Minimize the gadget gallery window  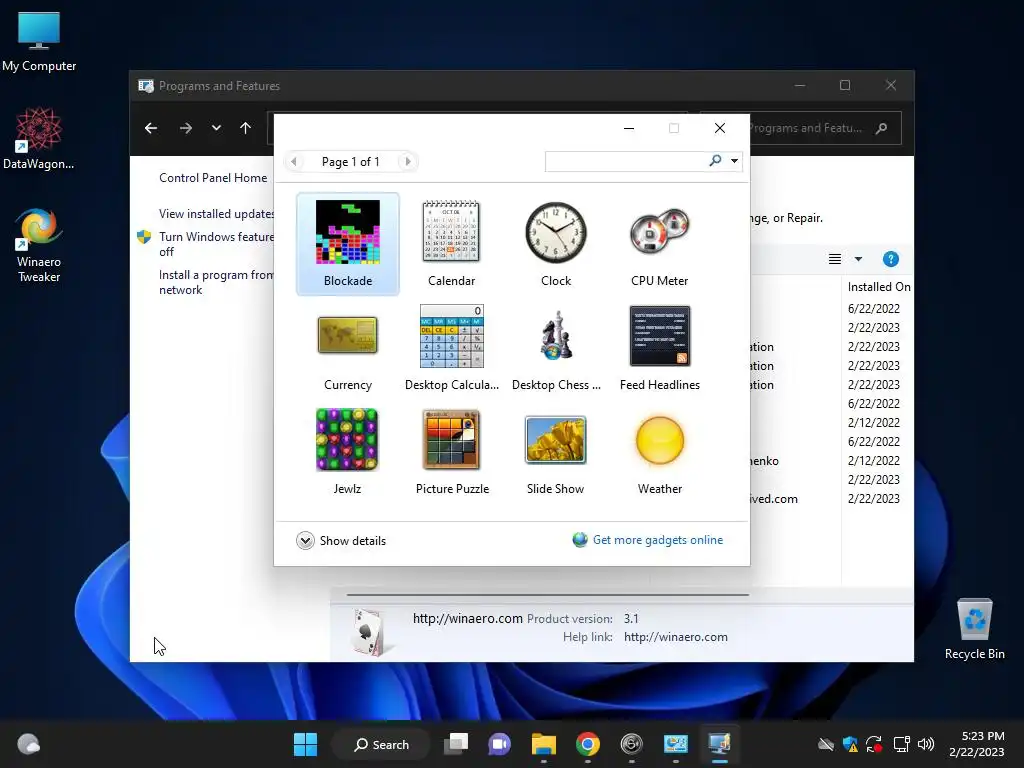629,128
